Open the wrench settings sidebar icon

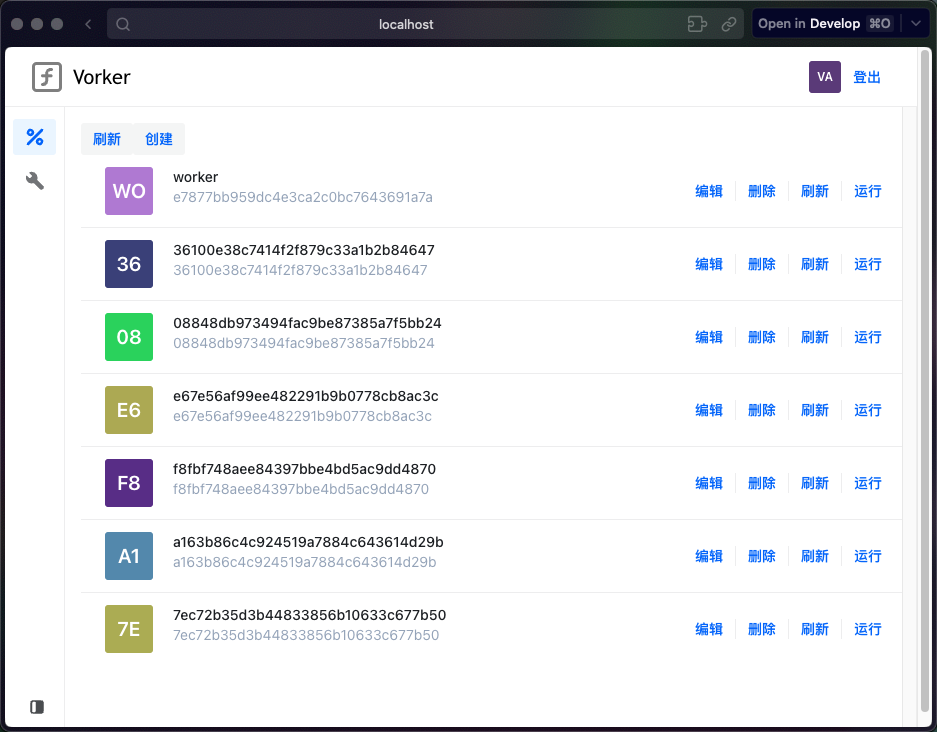(x=34, y=181)
